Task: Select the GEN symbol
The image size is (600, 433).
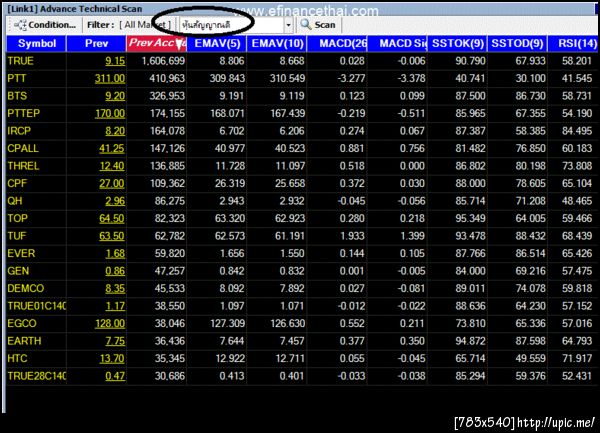Action: coord(18,271)
